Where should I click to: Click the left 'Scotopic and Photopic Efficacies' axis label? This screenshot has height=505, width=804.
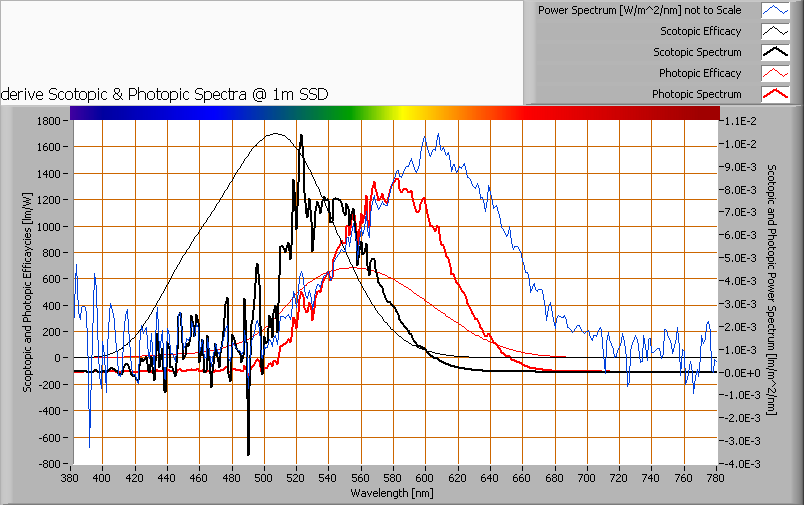pyautogui.click(x=27, y=291)
